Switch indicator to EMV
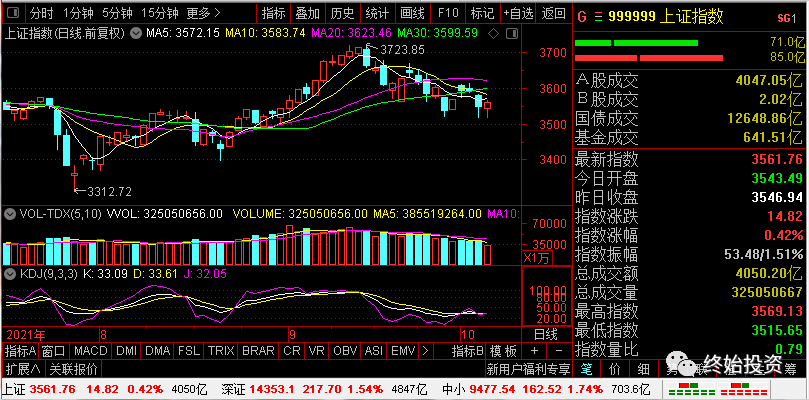809x400 pixels. (x=403, y=351)
